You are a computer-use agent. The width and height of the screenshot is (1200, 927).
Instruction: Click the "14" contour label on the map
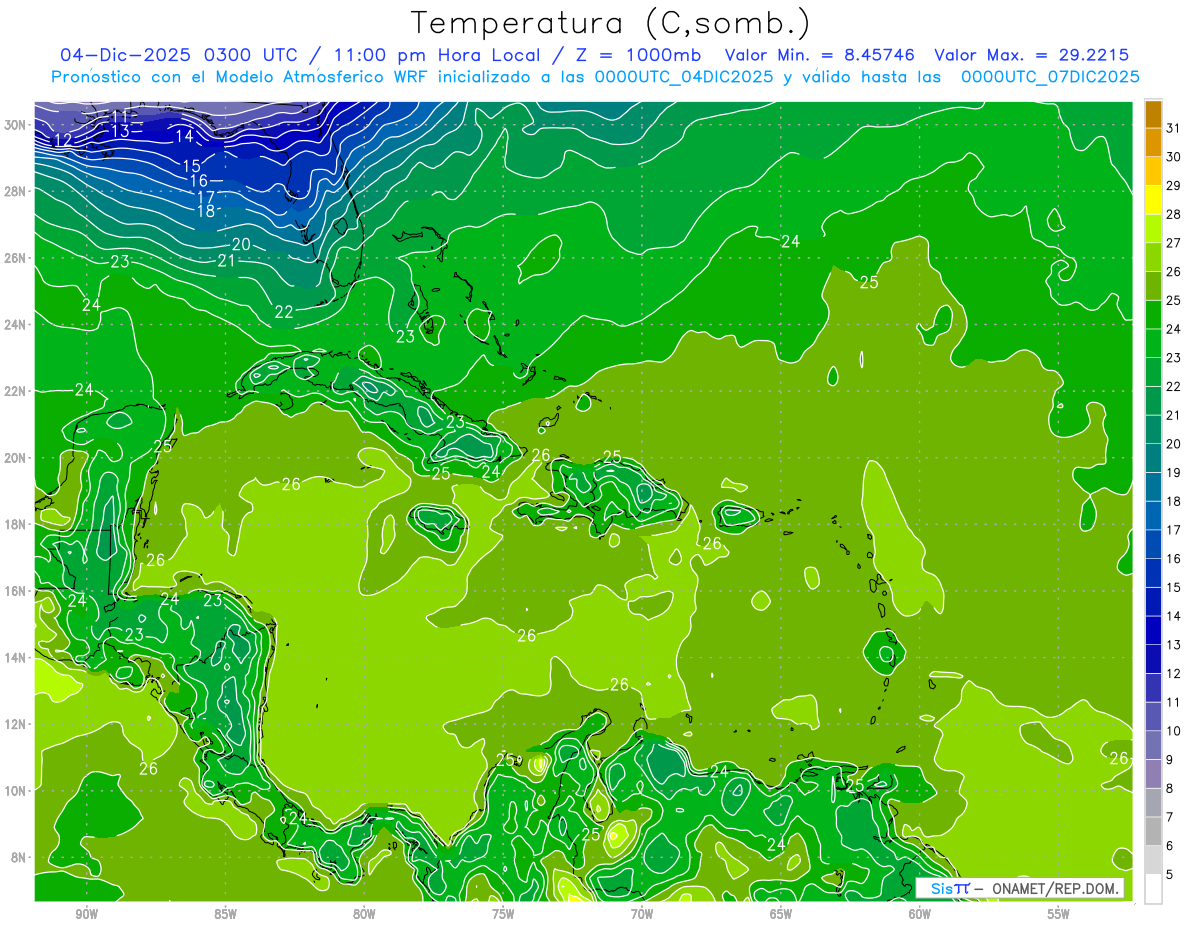pyautogui.click(x=184, y=137)
